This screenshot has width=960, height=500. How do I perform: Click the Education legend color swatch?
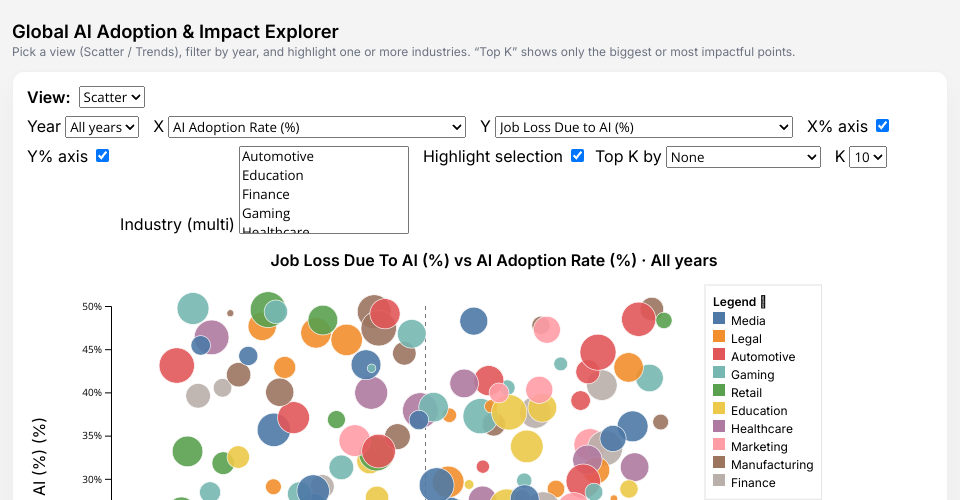719,410
